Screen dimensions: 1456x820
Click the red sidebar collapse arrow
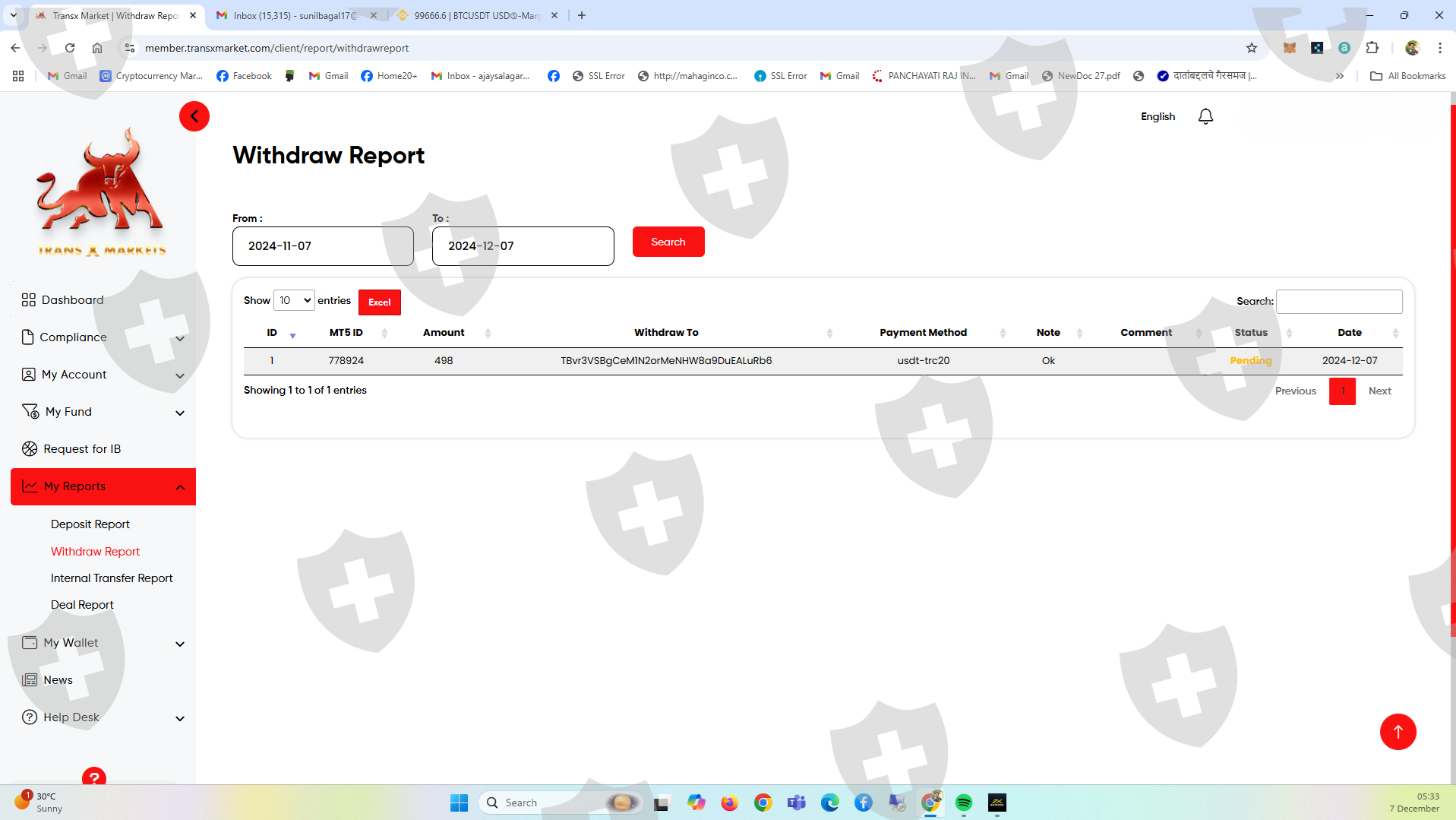194,116
